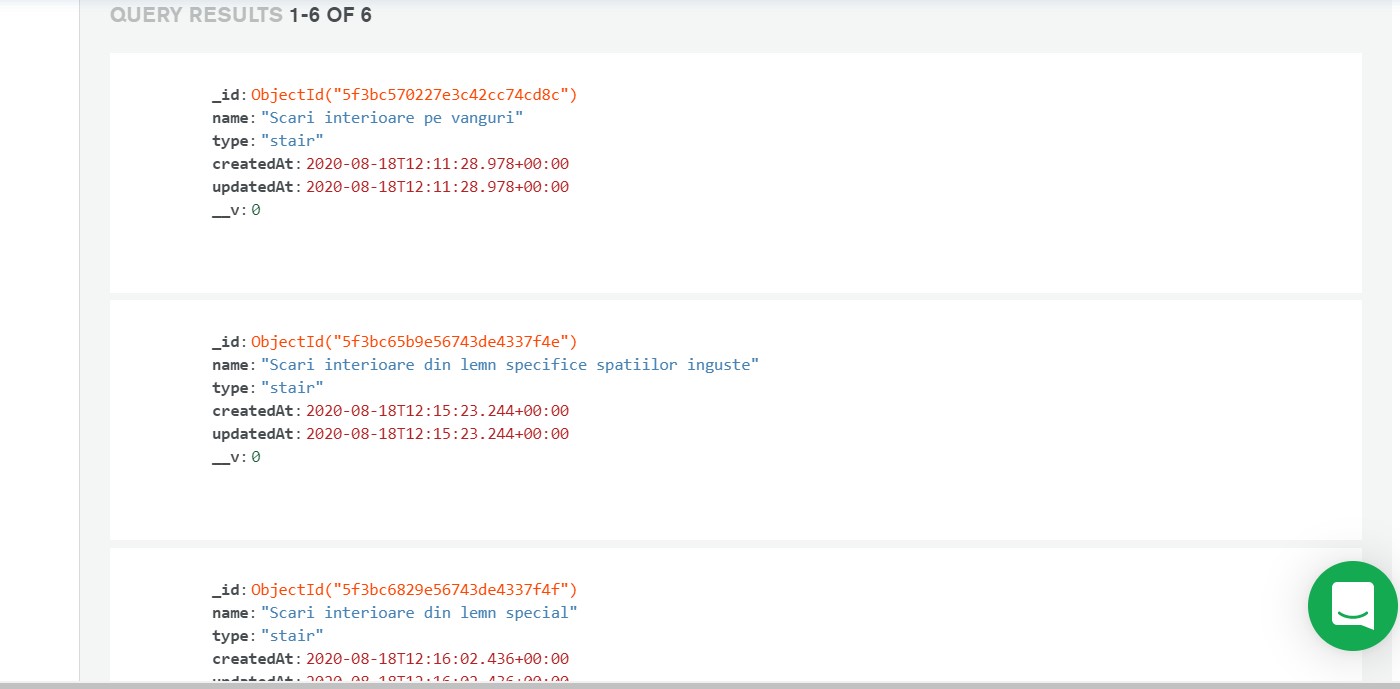Image resolution: width=1400 pixels, height=689 pixels.
Task: Select name "Scari interioare din lemn specifice spatiilor inguste"
Action: point(510,365)
